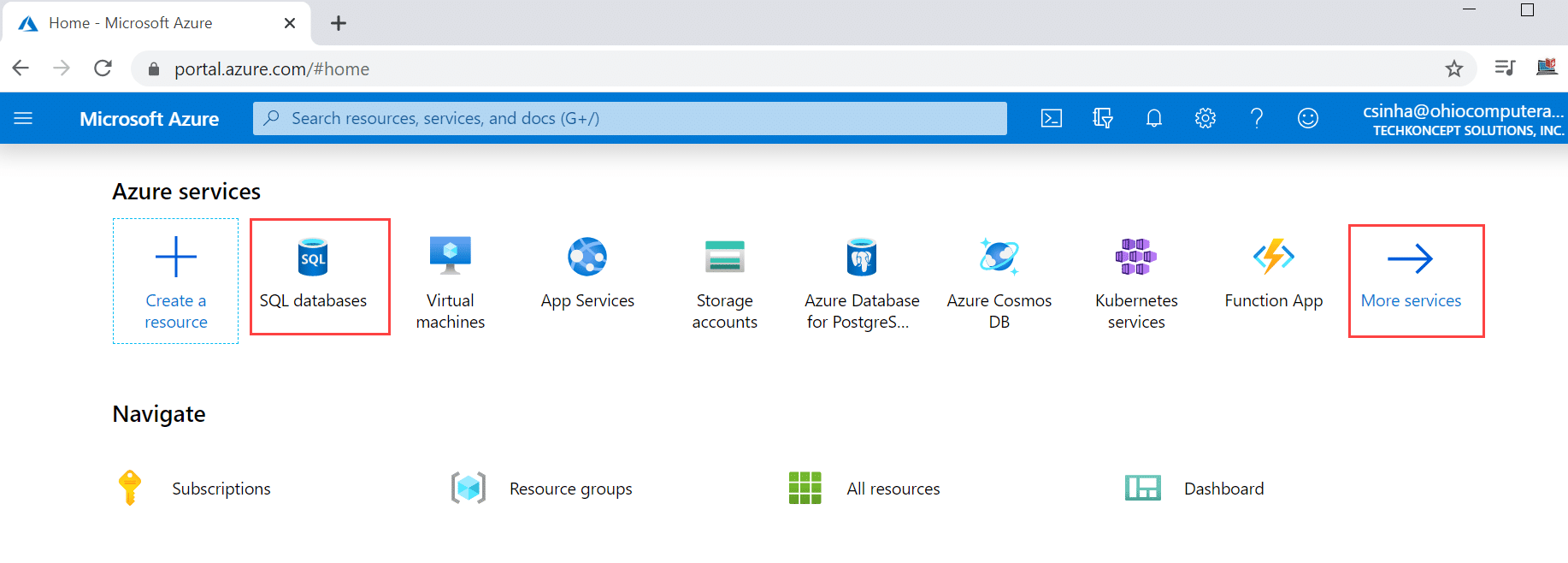Click the Azure Cosmos DB label
Viewport: 1568px width, 563px height.
coord(999,311)
